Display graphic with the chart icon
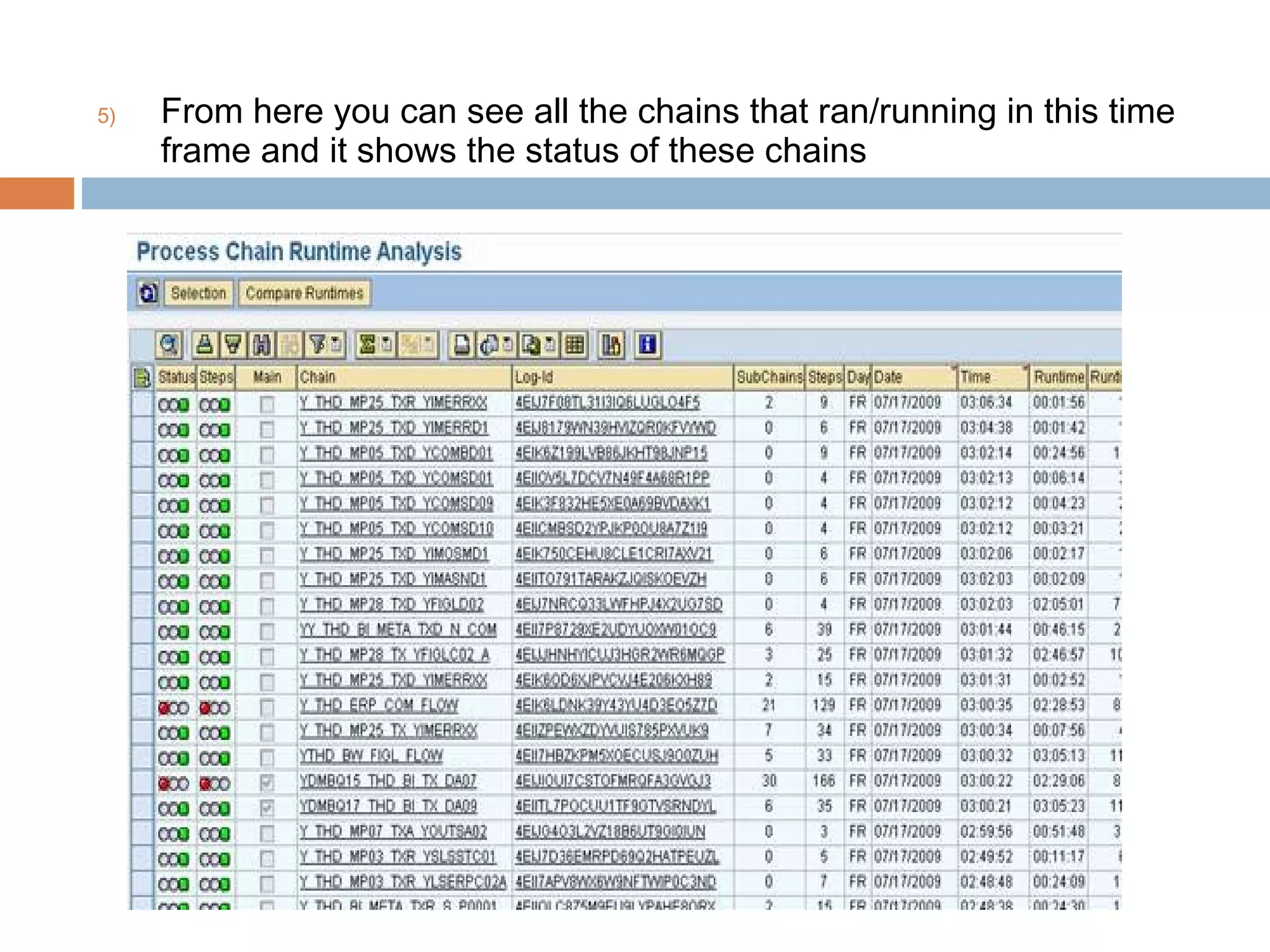 pyautogui.click(x=611, y=345)
